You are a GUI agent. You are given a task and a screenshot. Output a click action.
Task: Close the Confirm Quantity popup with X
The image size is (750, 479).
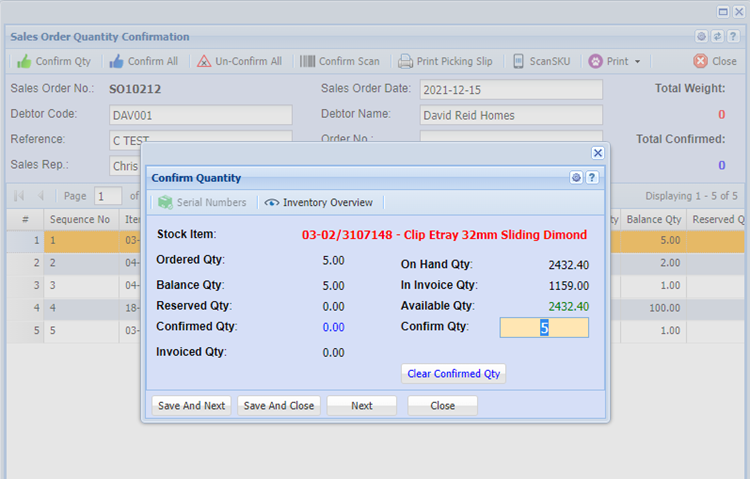click(598, 153)
